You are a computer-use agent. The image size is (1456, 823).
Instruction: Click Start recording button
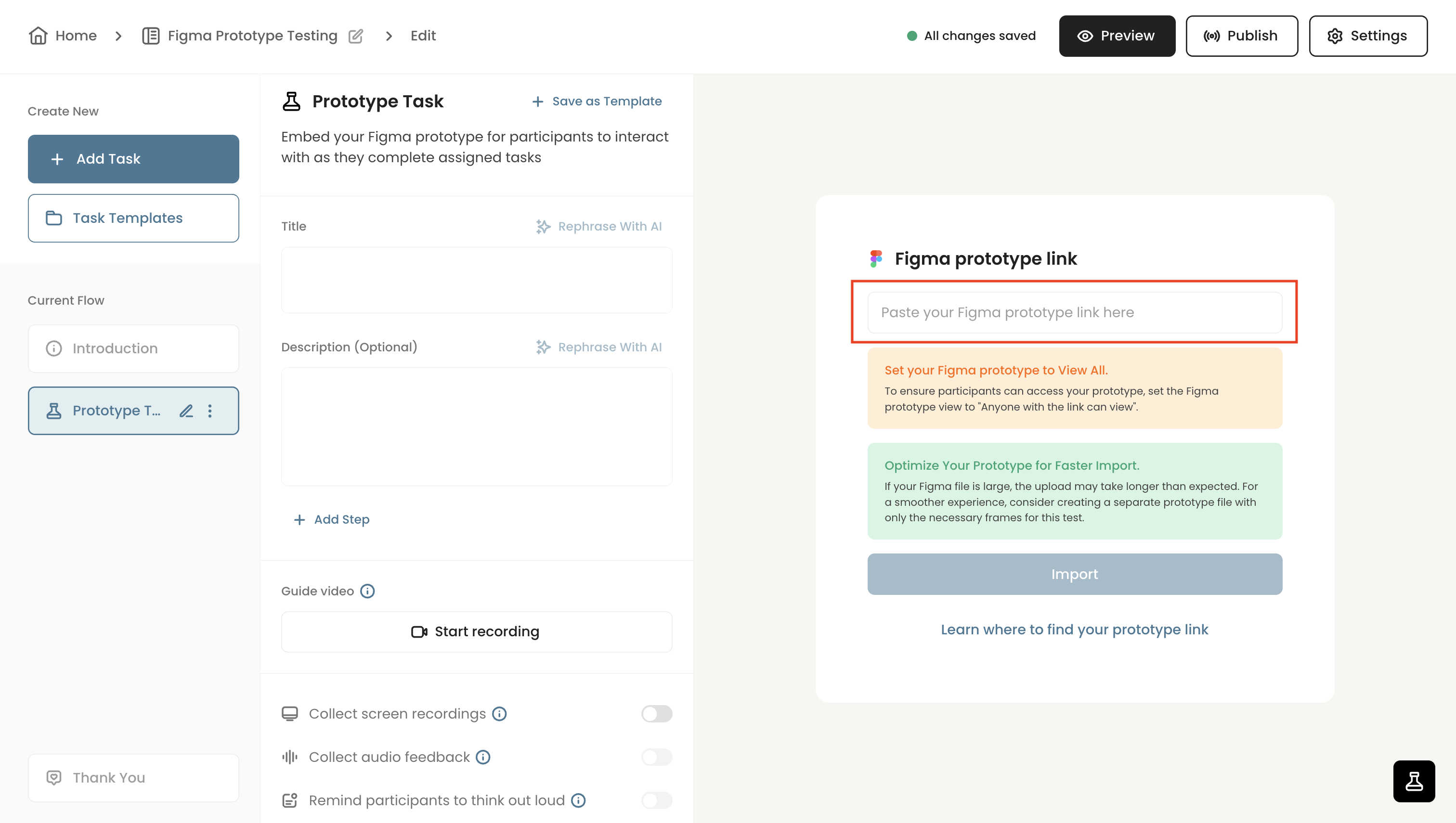(x=477, y=632)
